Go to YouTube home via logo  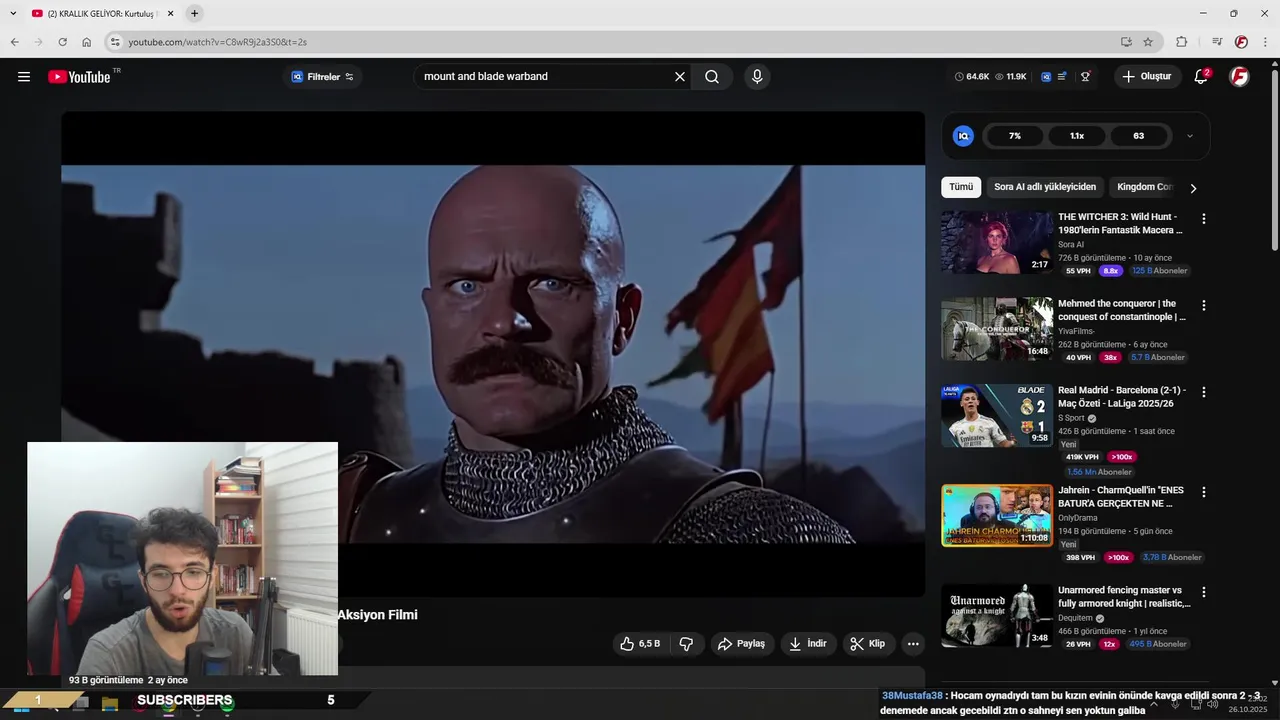tap(79, 77)
